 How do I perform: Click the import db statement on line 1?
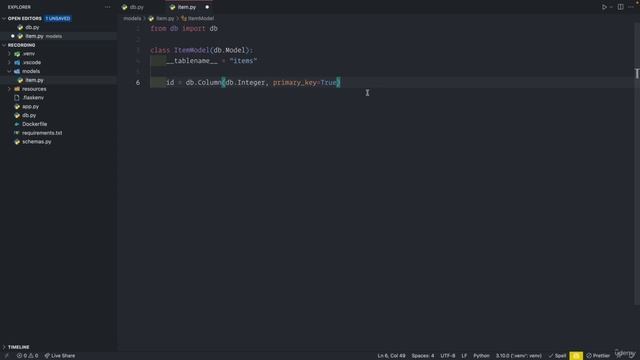point(200,29)
